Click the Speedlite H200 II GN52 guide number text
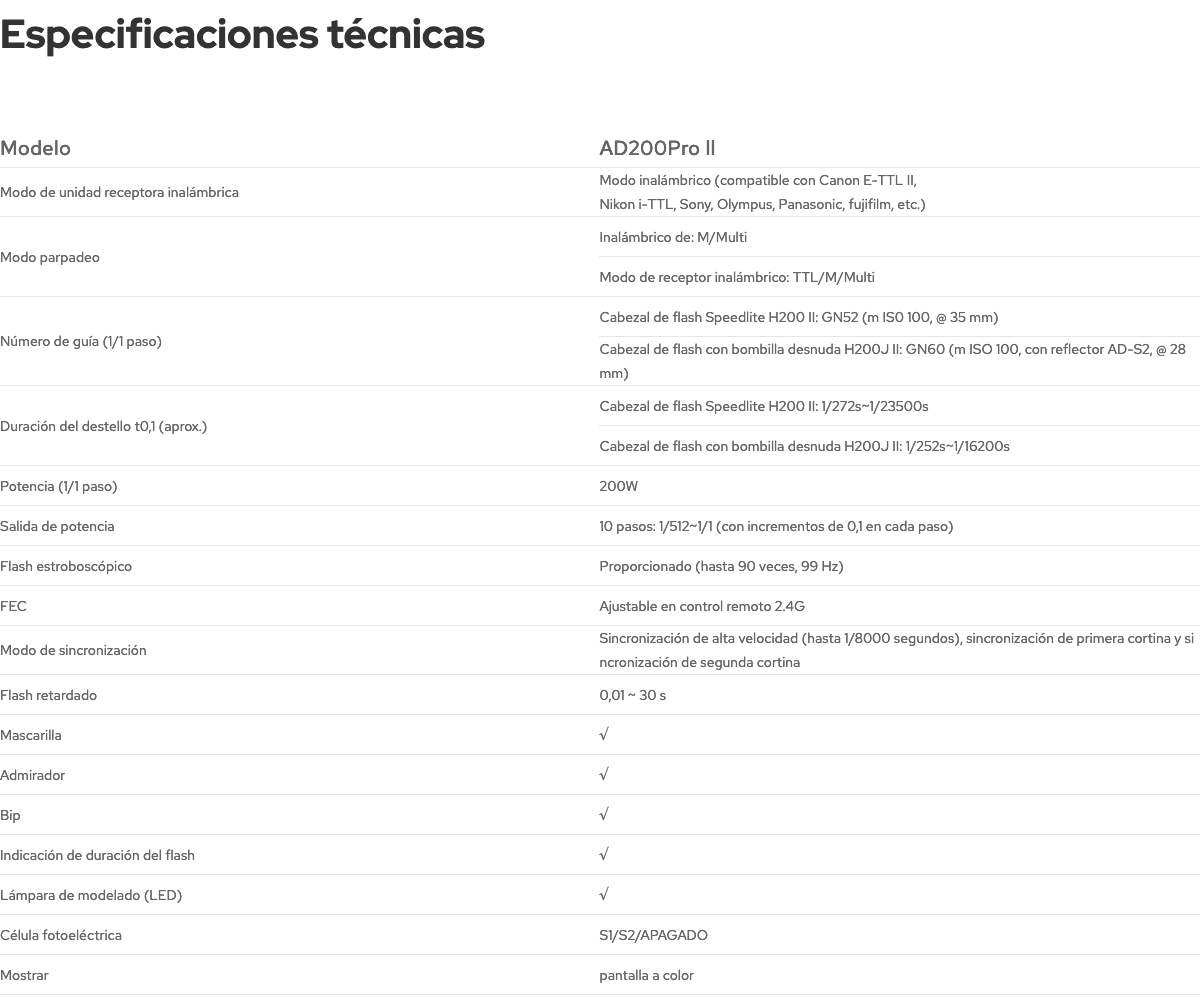This screenshot has height=997, width=1200. coord(798,317)
